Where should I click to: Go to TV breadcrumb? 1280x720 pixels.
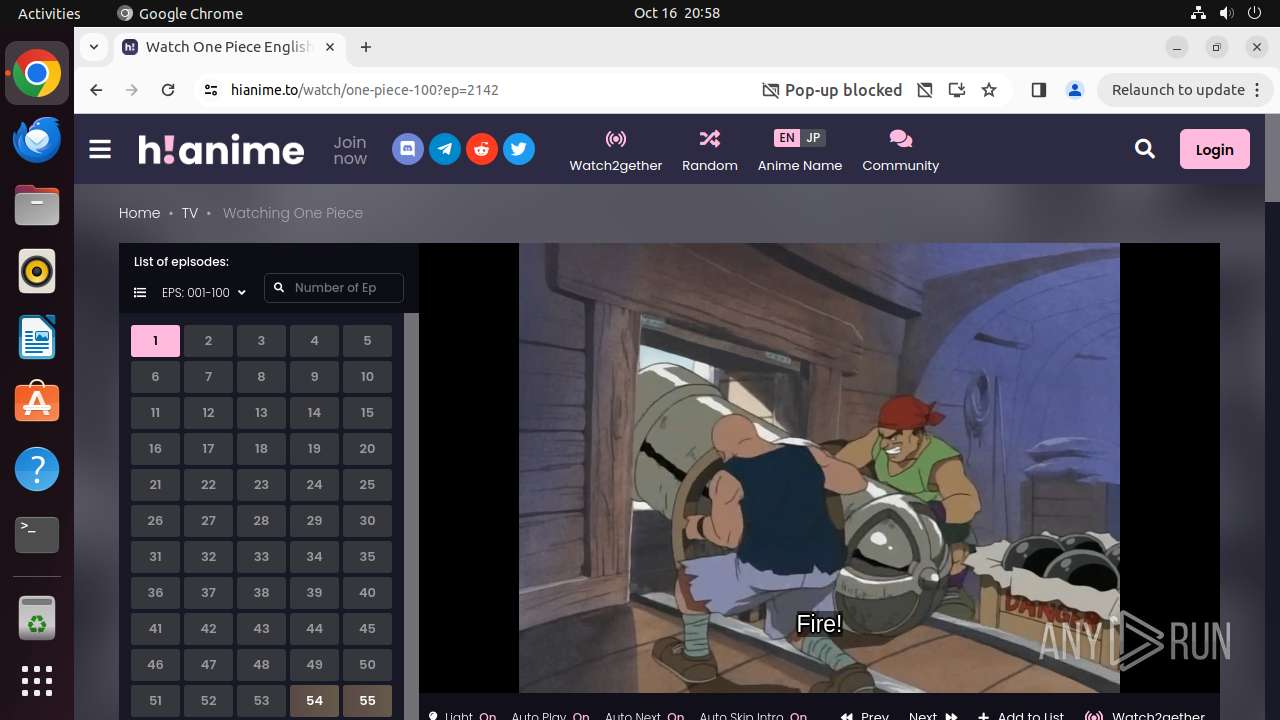coord(190,213)
